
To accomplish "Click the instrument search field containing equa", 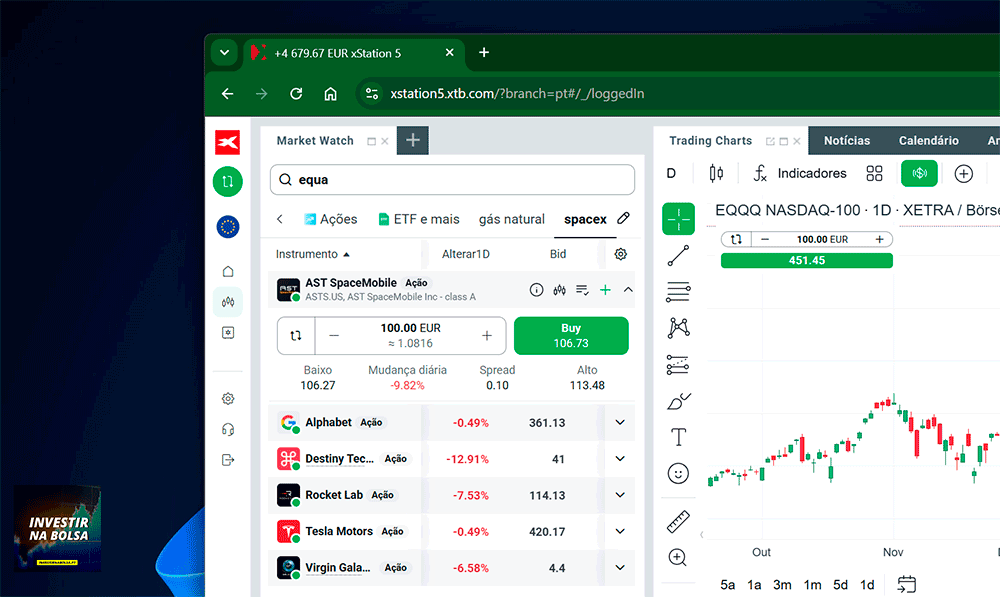I will click(x=452, y=180).
